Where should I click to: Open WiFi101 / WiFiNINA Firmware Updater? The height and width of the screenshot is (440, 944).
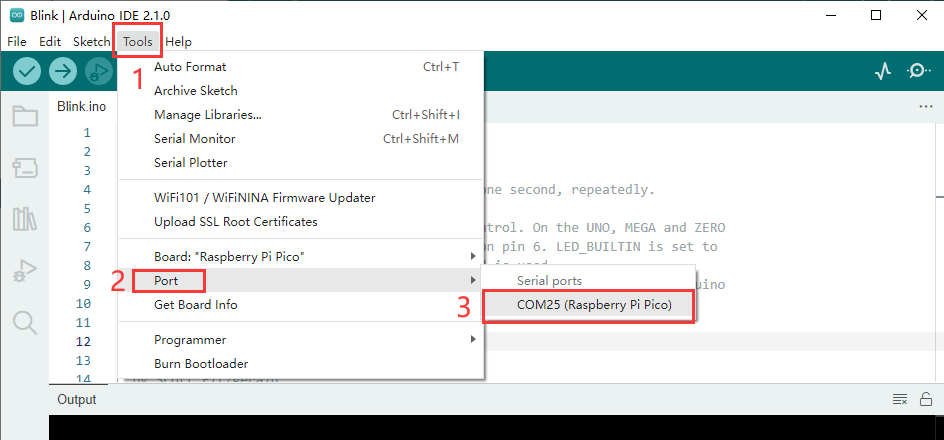coord(301,197)
